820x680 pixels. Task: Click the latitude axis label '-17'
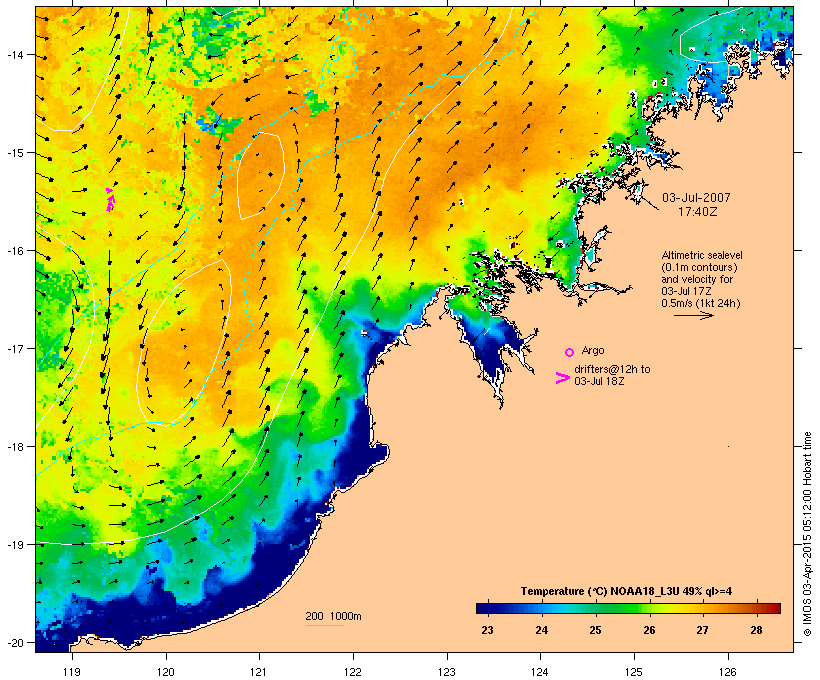coord(14,348)
